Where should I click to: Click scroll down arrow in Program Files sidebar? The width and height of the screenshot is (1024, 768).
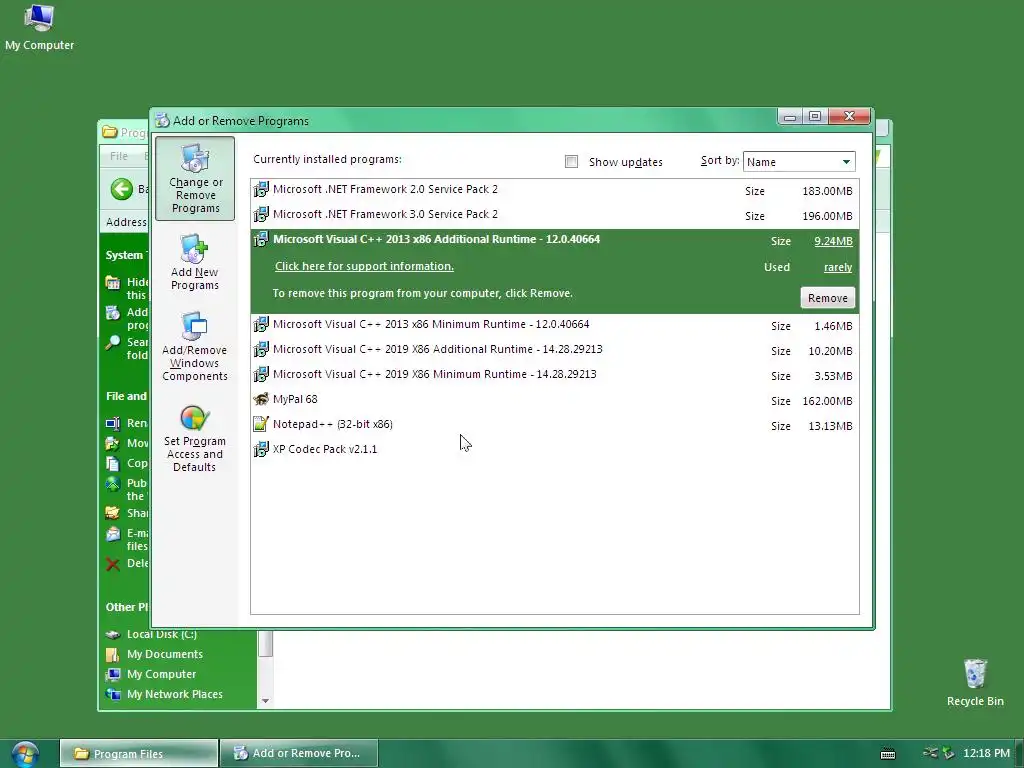(x=265, y=701)
